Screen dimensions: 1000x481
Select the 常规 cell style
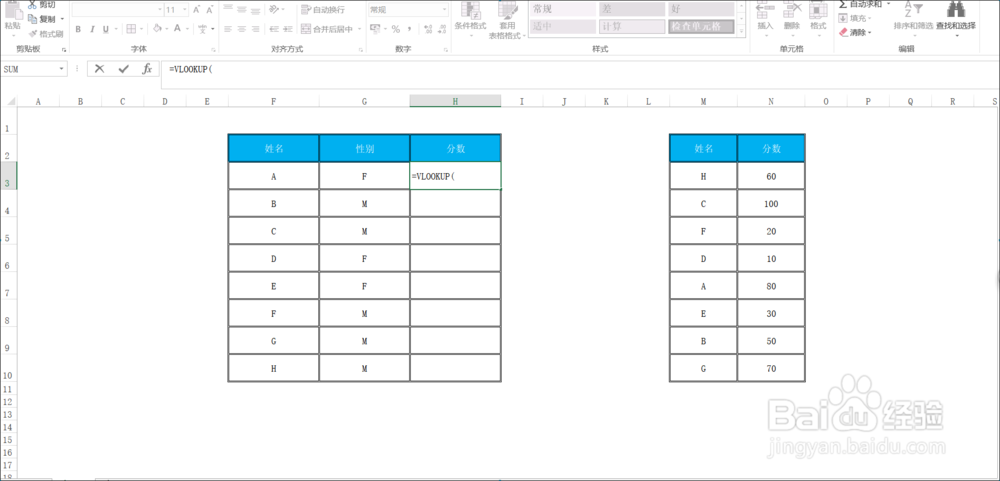561,10
